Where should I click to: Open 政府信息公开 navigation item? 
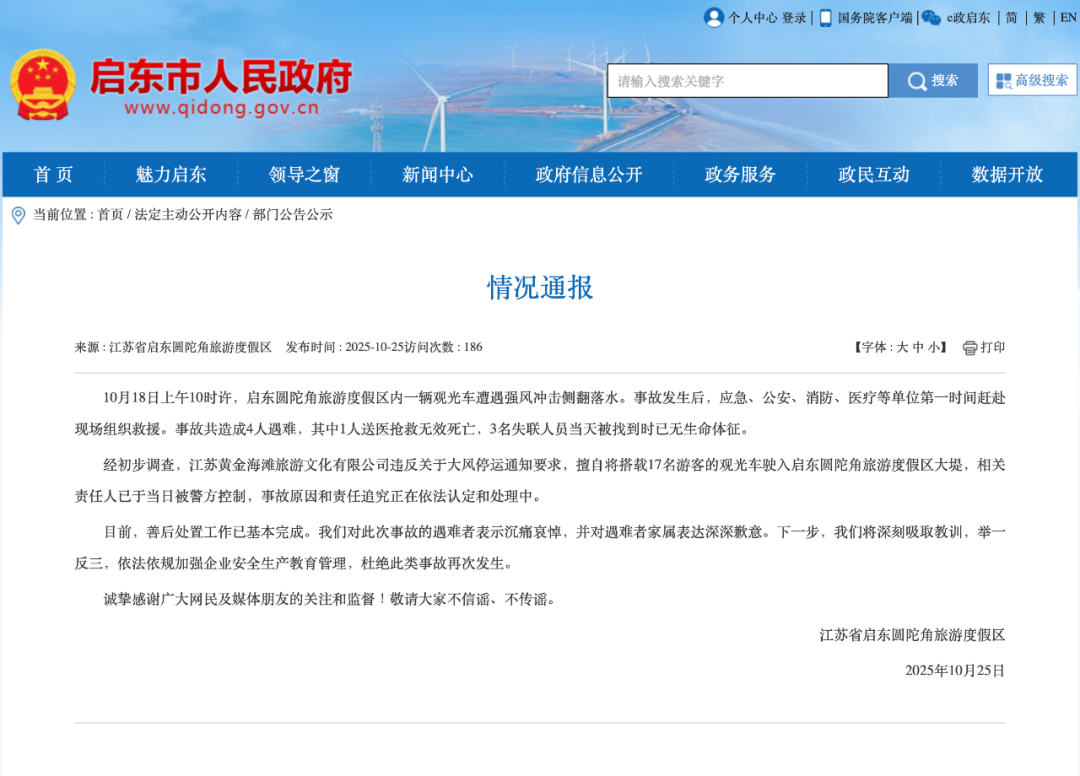pos(589,174)
